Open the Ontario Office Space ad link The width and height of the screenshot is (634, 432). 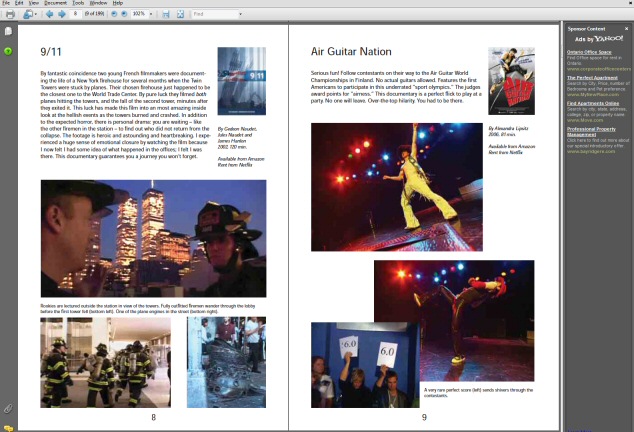click(589, 52)
